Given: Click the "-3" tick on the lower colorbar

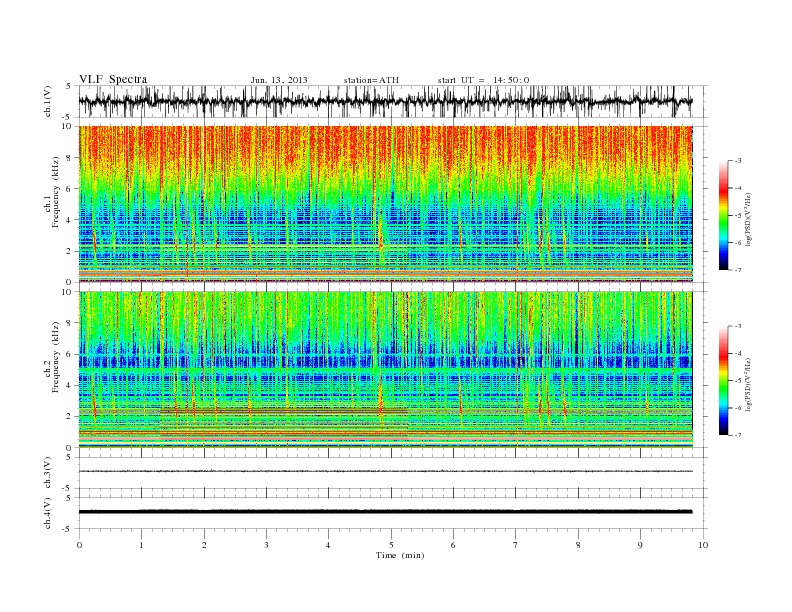Looking at the screenshot, I should [x=737, y=326].
